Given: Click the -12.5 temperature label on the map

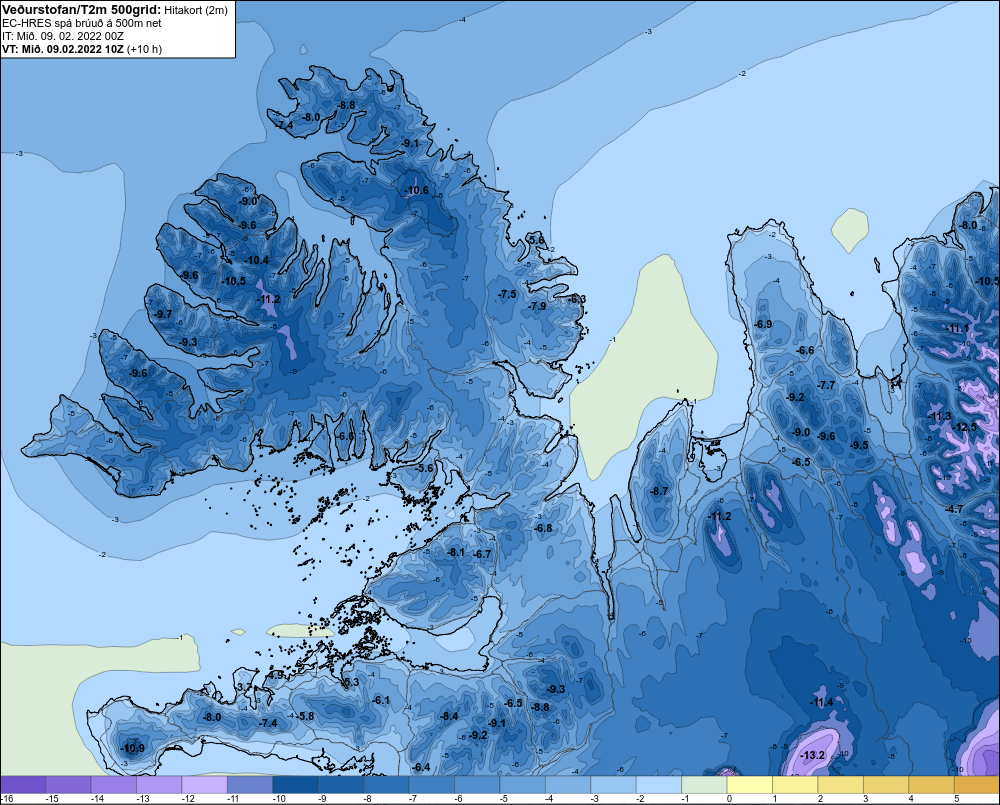Looking at the screenshot, I should (x=964, y=427).
